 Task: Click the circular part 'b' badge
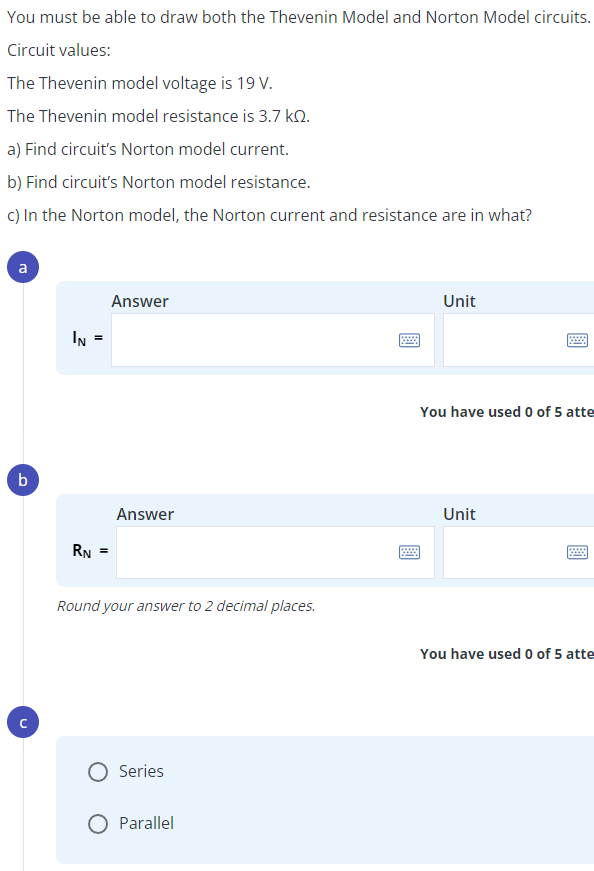click(x=22, y=480)
